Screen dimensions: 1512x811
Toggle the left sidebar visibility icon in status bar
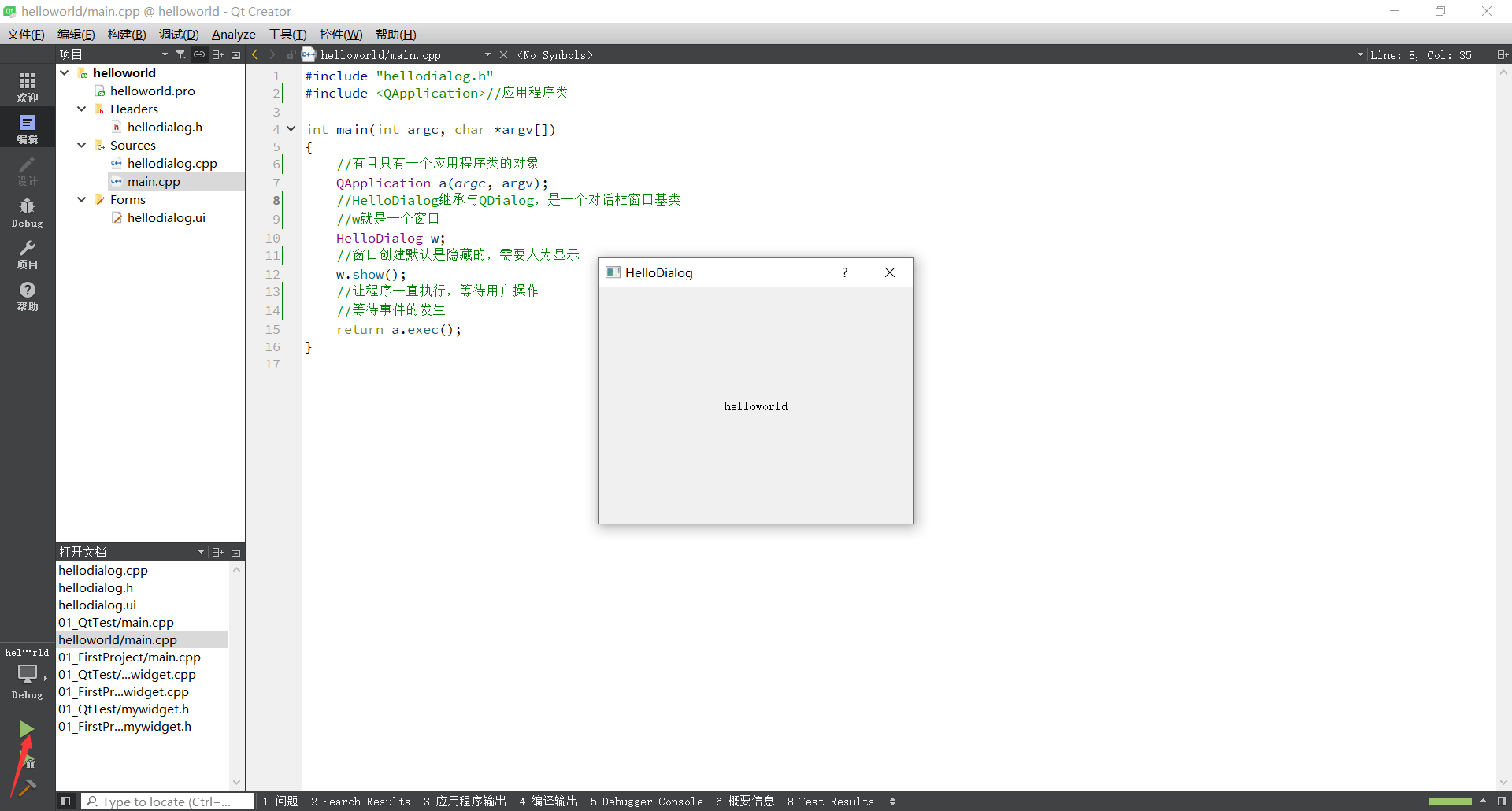[65, 801]
